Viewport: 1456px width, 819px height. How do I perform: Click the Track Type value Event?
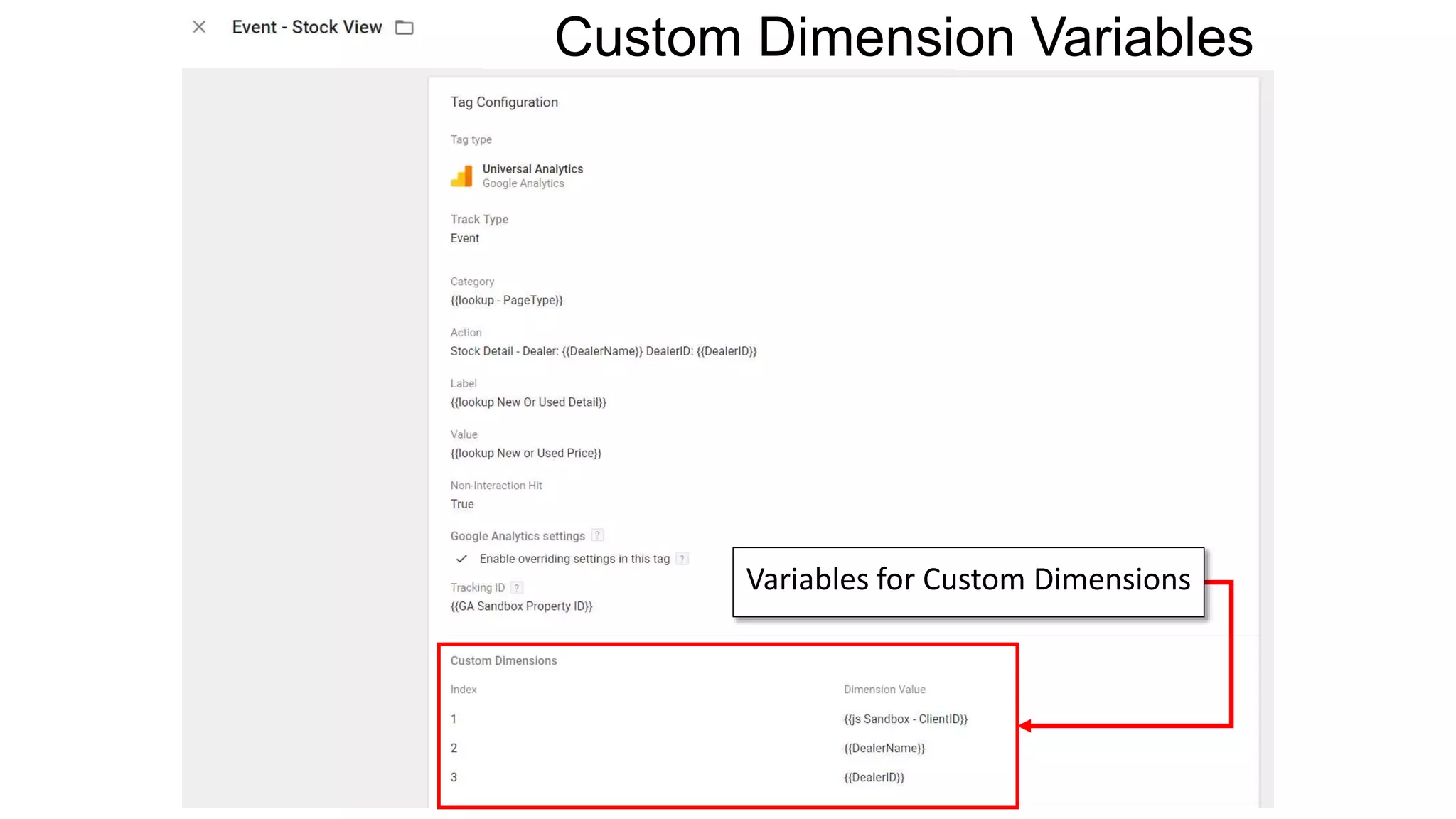(x=465, y=238)
